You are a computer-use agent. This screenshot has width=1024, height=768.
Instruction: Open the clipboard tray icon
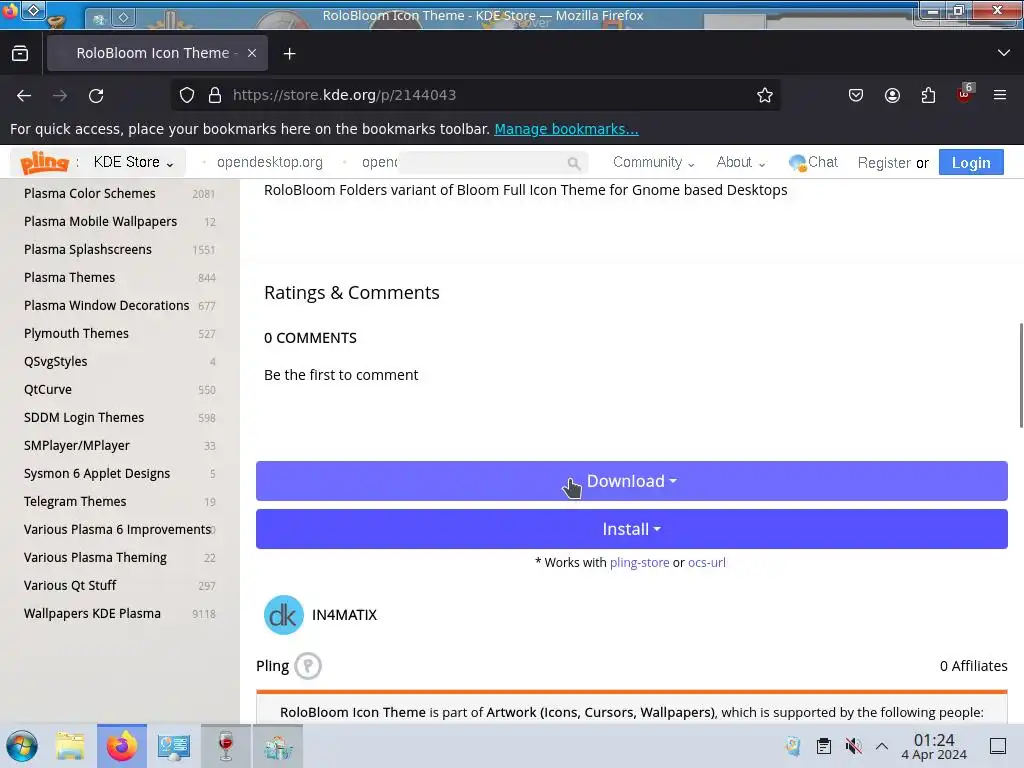824,746
